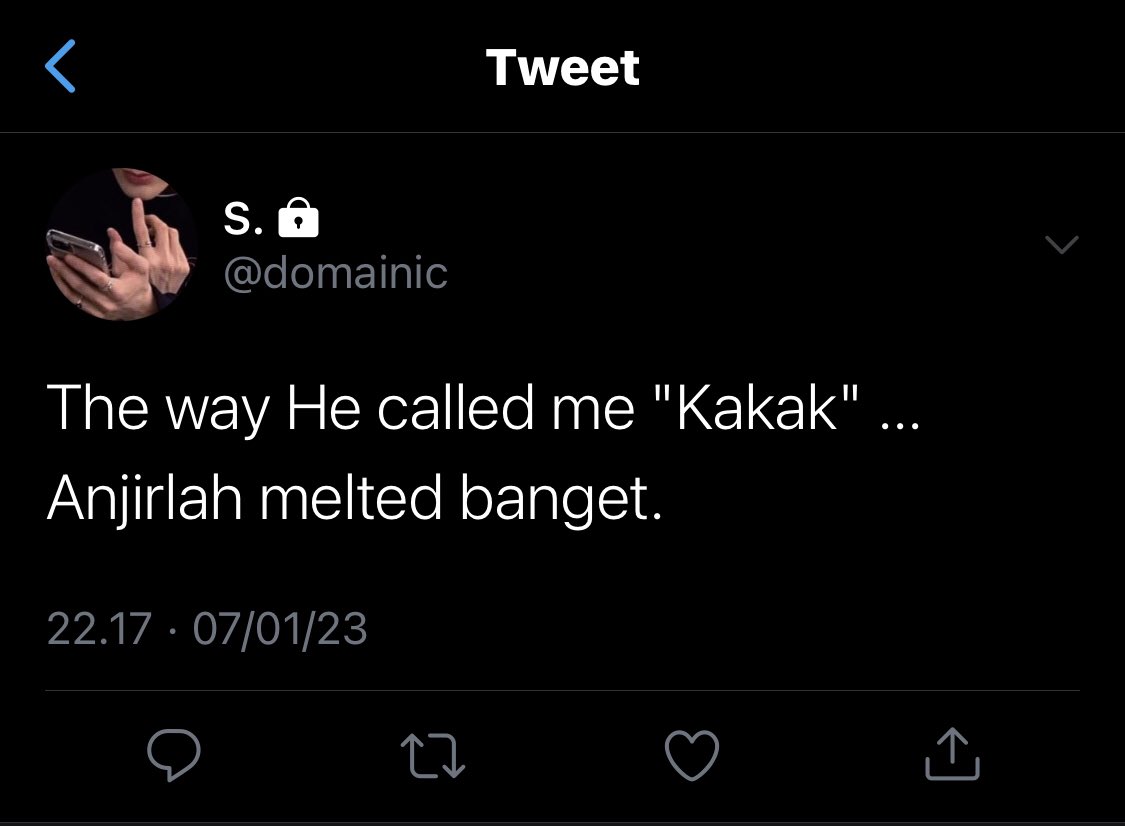Tap the line "Anjirlah melted banget."
Viewport: 1125px width, 826px height.
point(354,499)
